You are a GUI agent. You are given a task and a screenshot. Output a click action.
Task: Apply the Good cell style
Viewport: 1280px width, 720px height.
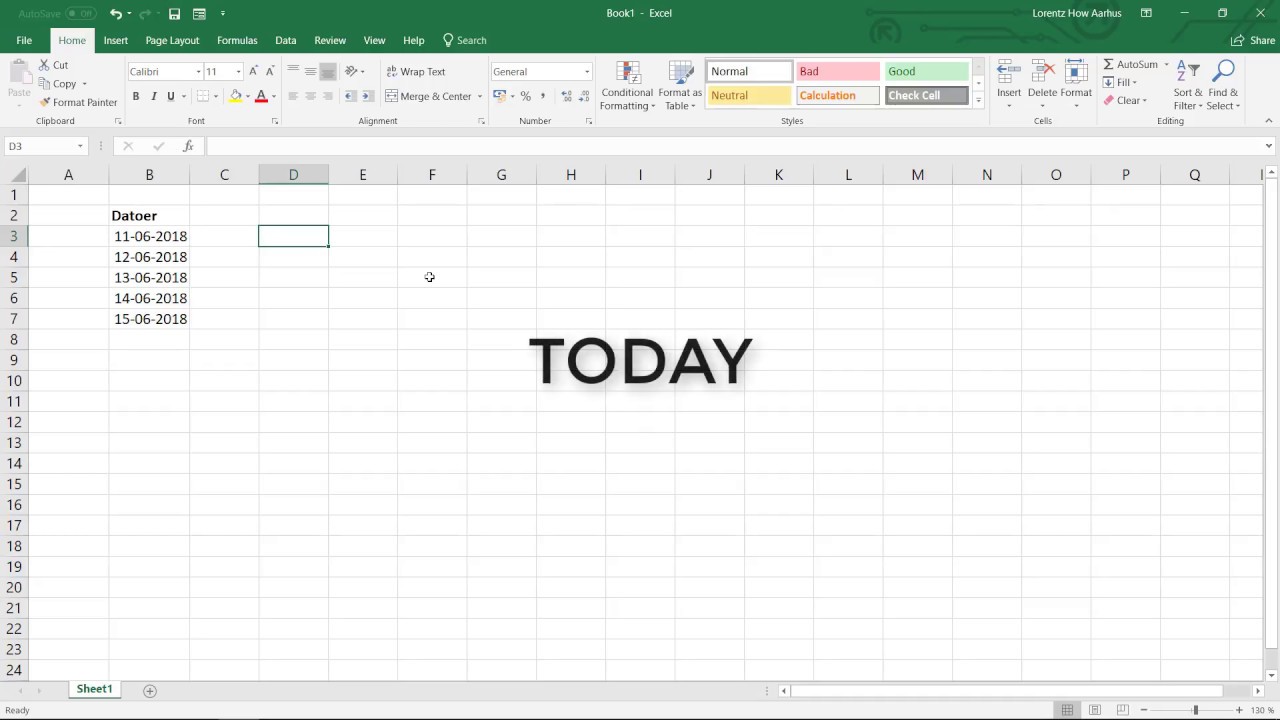point(926,72)
